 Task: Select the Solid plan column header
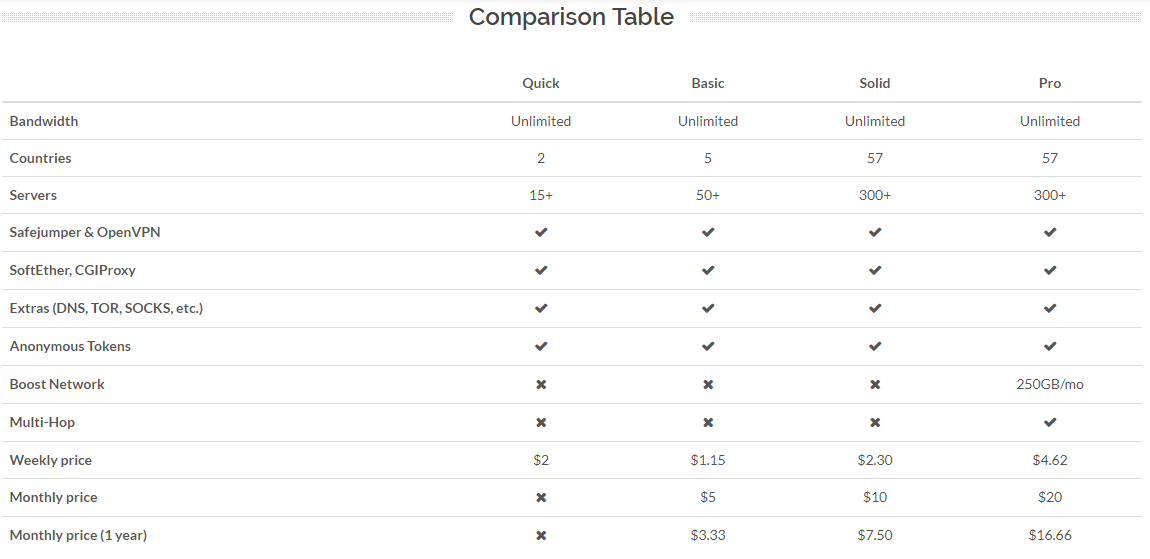click(874, 83)
